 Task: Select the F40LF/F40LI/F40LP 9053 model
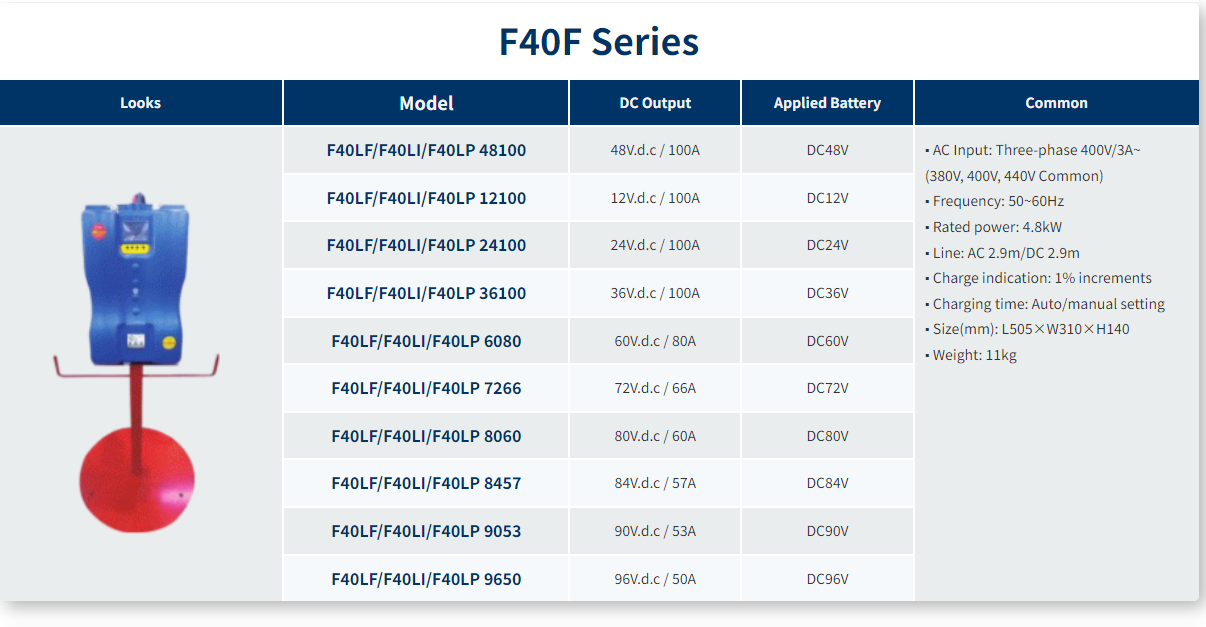click(x=426, y=531)
